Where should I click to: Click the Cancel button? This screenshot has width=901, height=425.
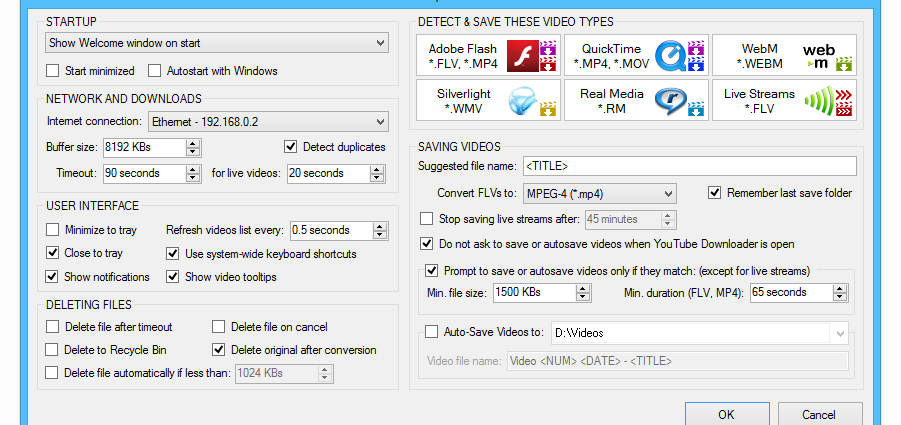click(x=820, y=414)
